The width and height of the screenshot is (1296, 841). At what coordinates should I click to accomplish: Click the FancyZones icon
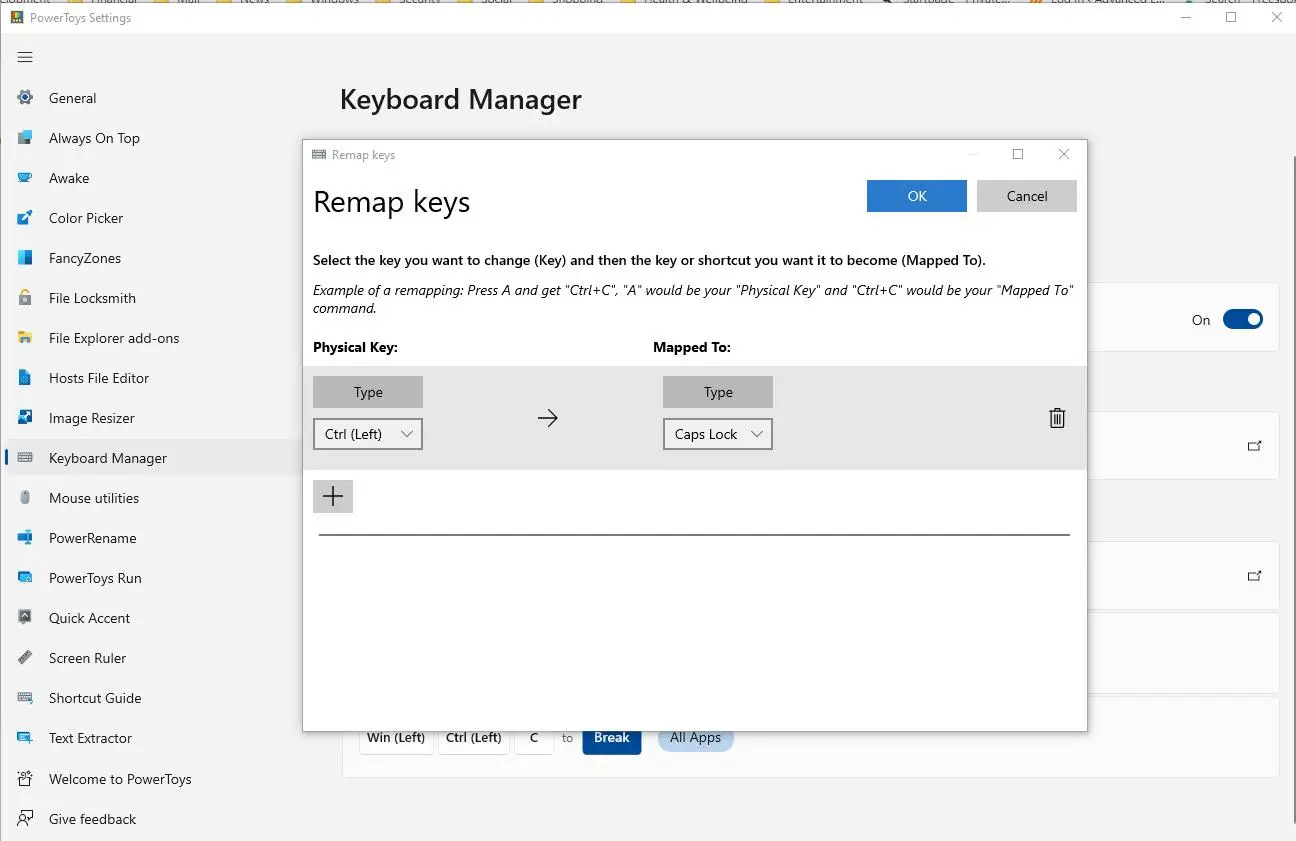coord(25,258)
